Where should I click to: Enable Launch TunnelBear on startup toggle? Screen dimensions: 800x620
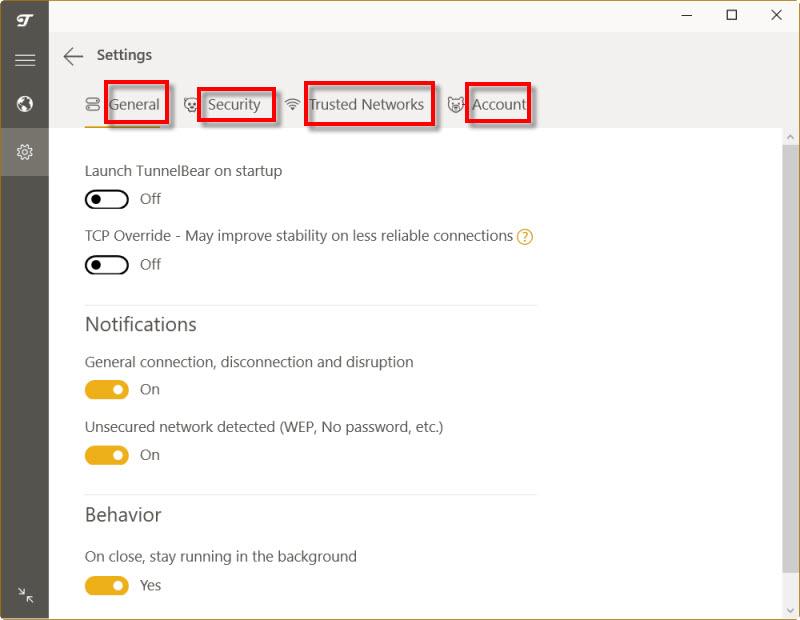click(x=107, y=199)
